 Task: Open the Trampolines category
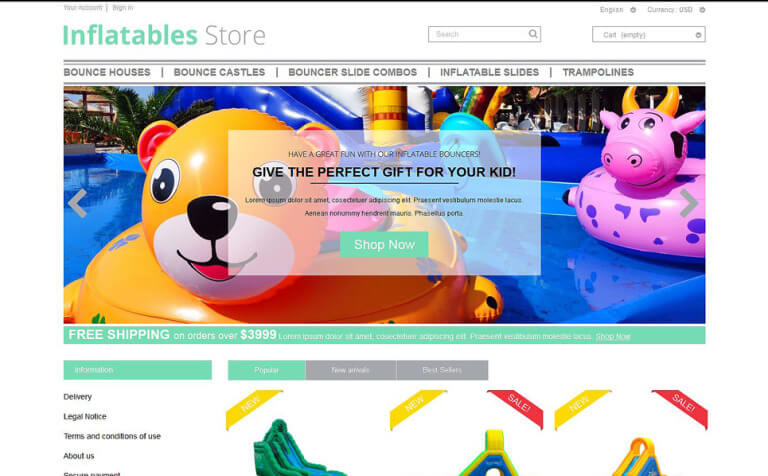click(598, 72)
